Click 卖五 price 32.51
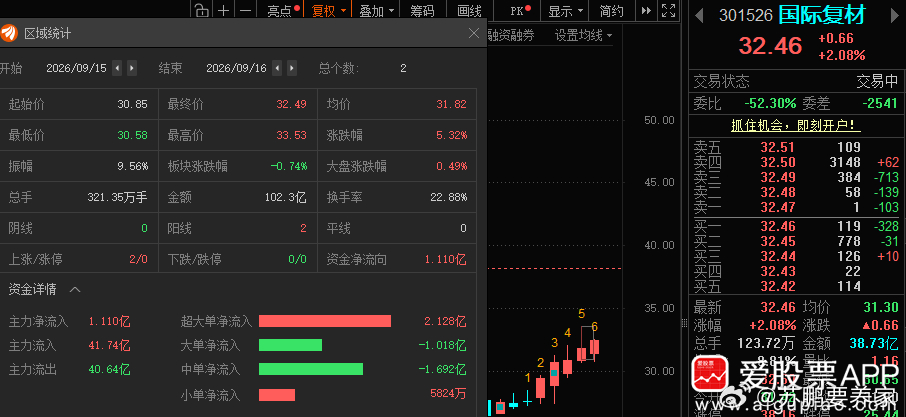This screenshot has width=906, height=417. pos(778,147)
